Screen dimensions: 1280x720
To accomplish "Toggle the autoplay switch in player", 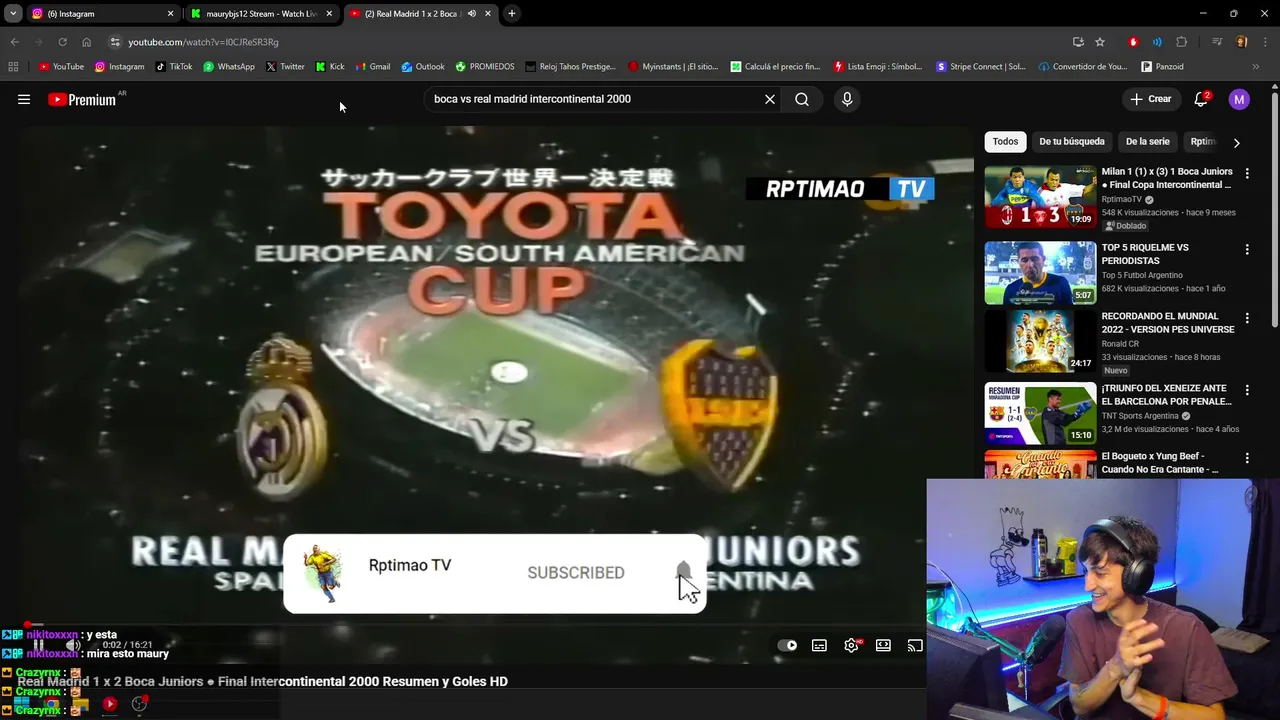I will (x=788, y=645).
